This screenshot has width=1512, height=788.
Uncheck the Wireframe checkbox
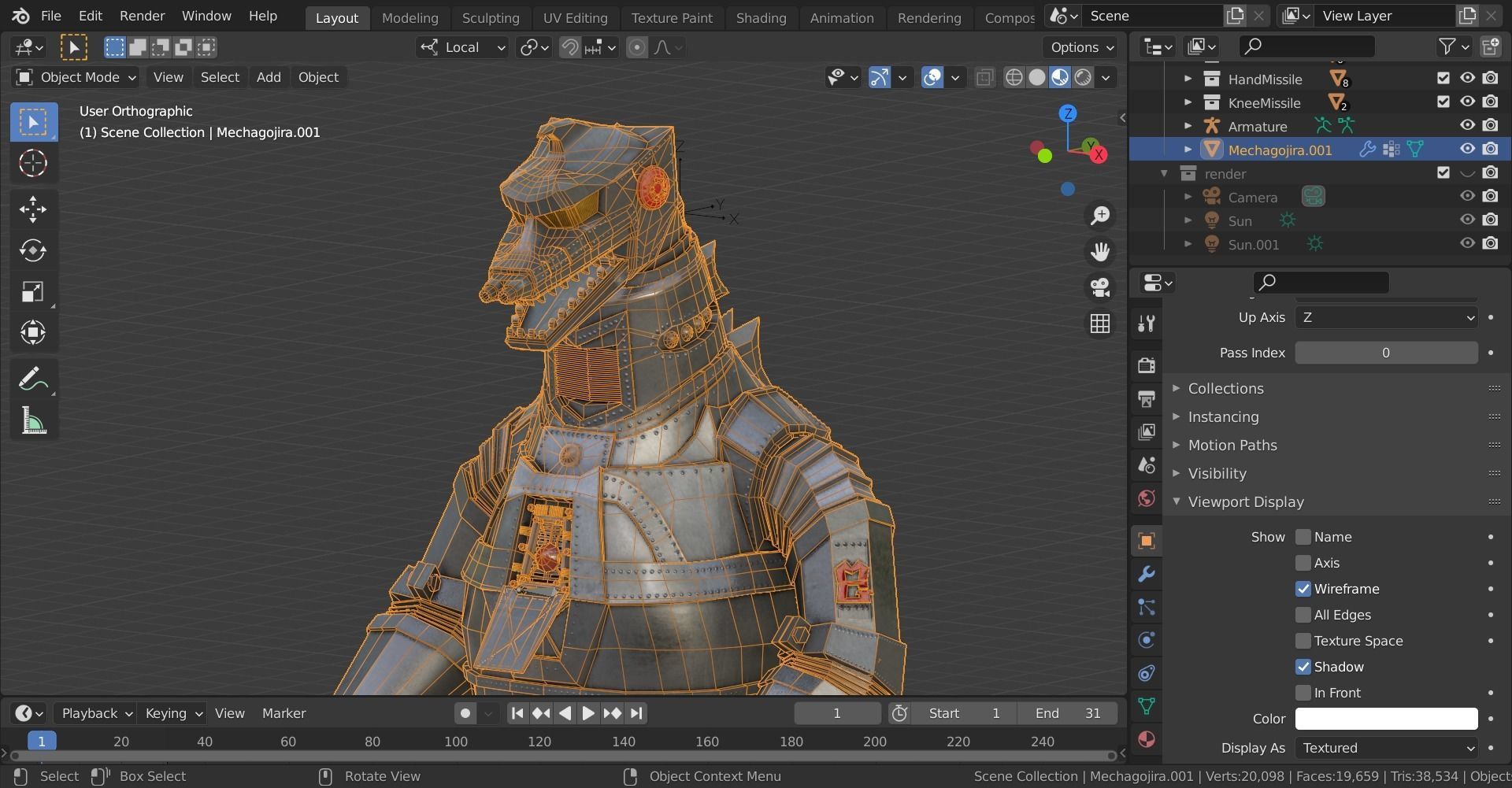tap(1303, 589)
